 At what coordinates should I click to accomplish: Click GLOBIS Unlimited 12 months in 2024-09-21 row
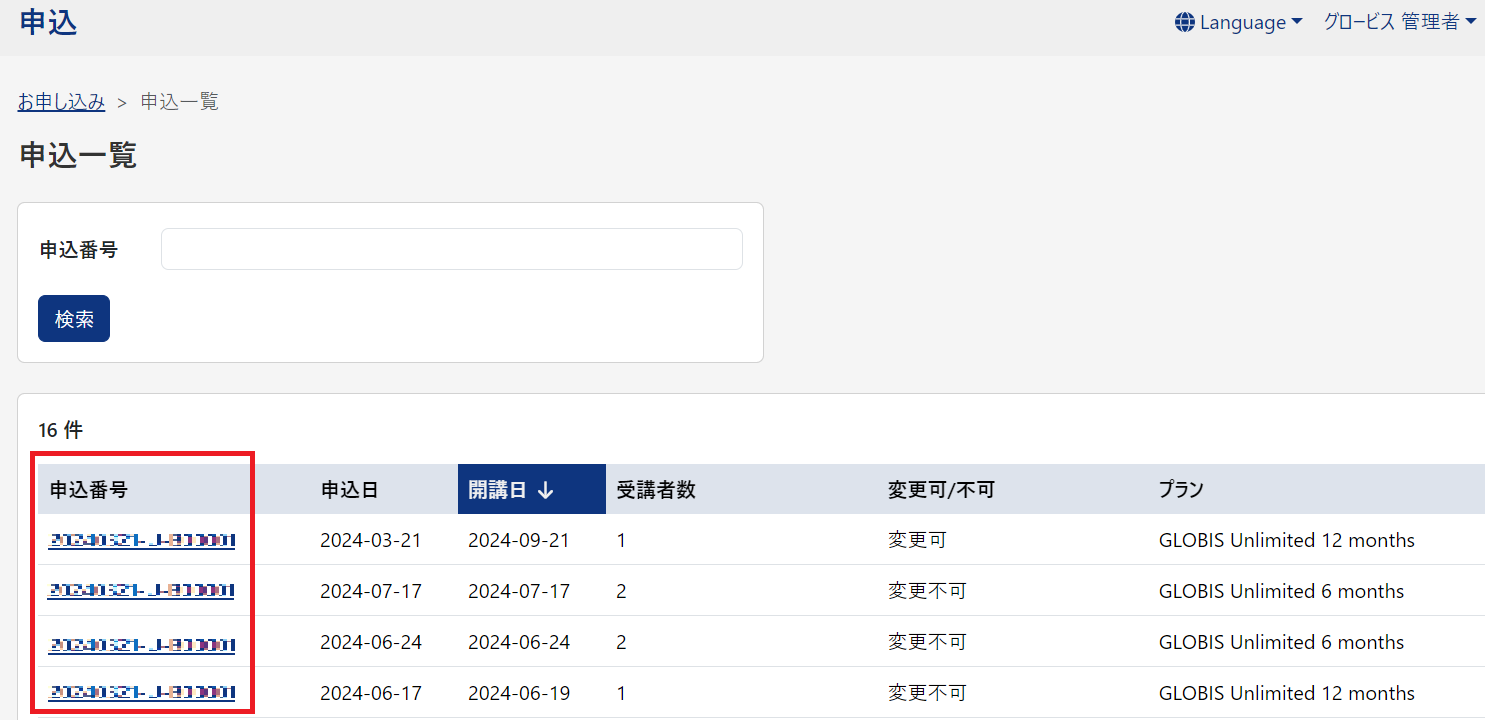click(1287, 540)
